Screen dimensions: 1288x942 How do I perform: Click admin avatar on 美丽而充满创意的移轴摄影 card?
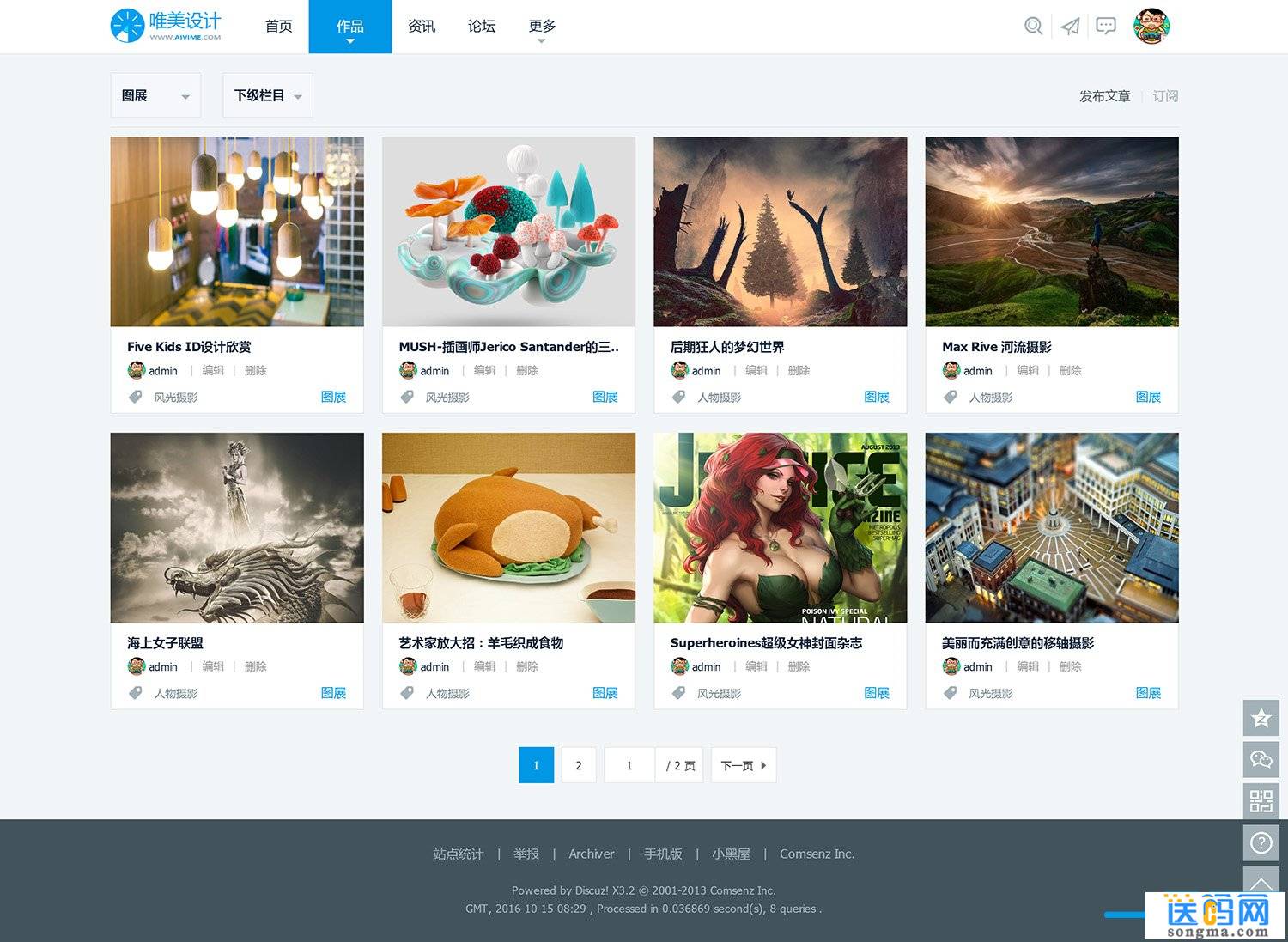click(951, 666)
